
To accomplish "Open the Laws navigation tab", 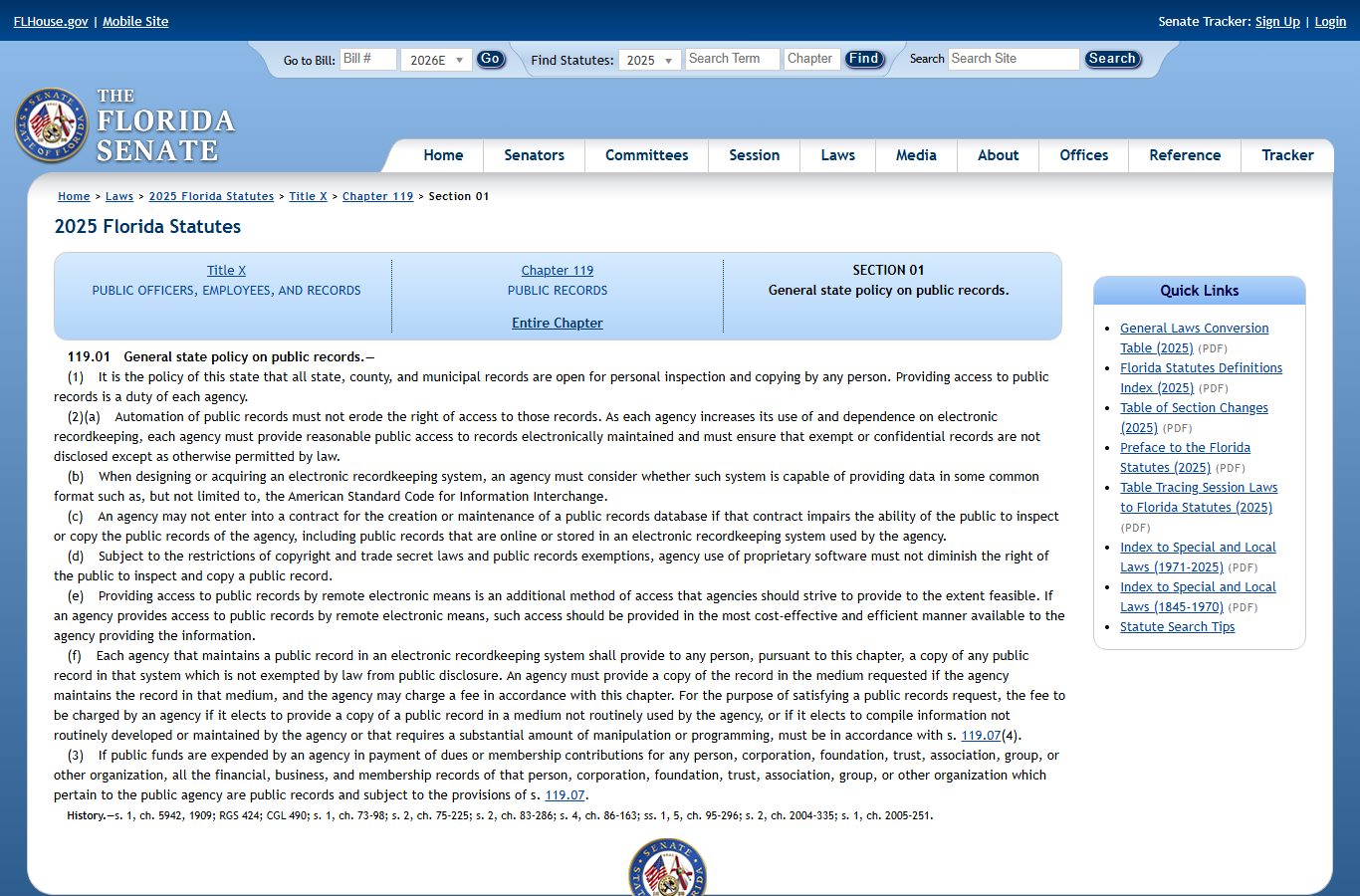I will pyautogui.click(x=837, y=155).
